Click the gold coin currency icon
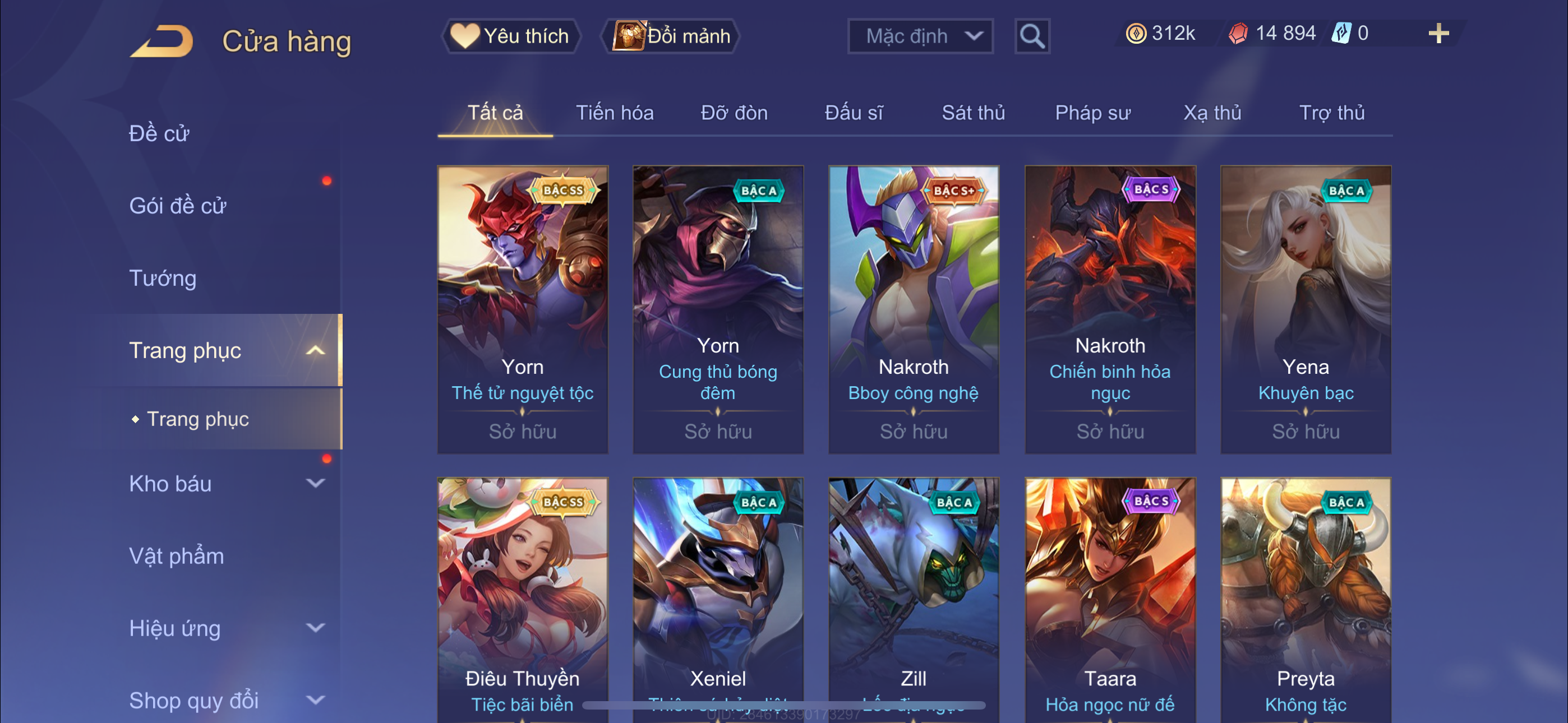1568x723 pixels. pos(1136,34)
